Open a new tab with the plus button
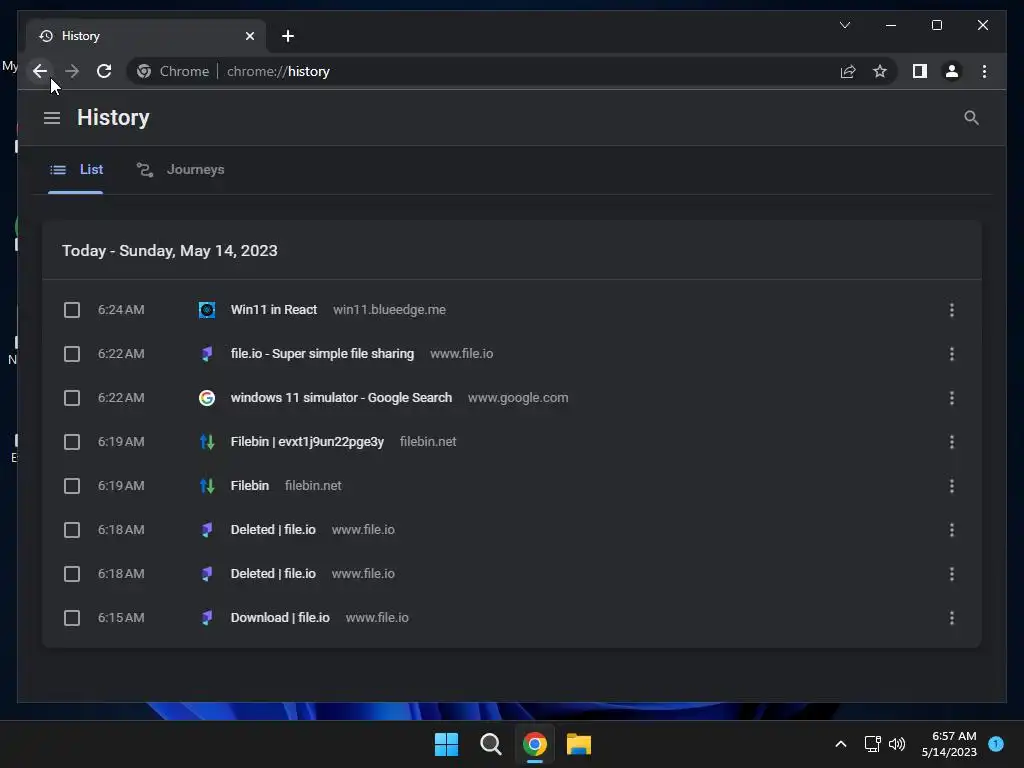This screenshot has width=1024, height=768. tap(288, 36)
